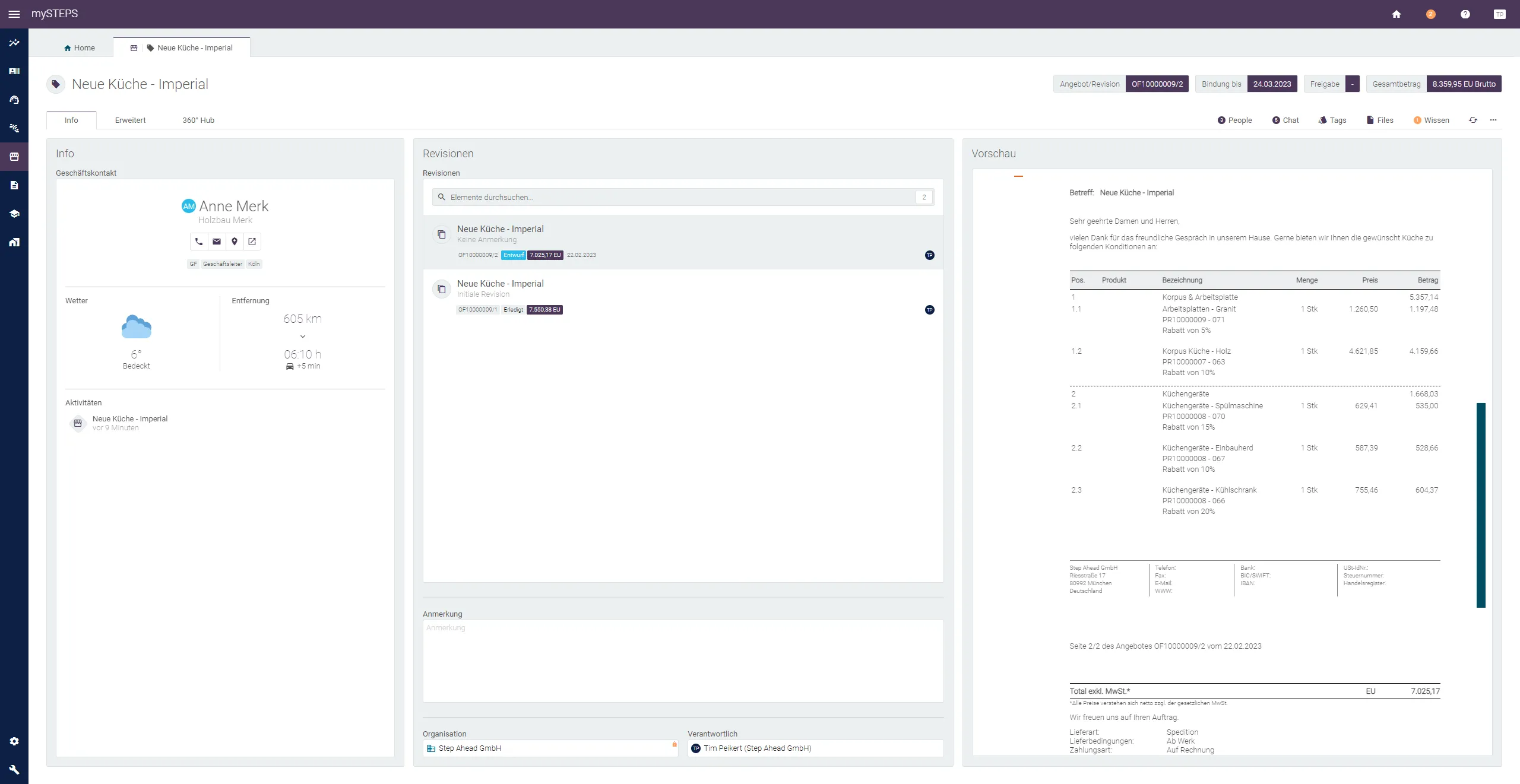This screenshot has height=784, width=1520.
Task: Open the documents sidebar icon
Action: [x=14, y=185]
